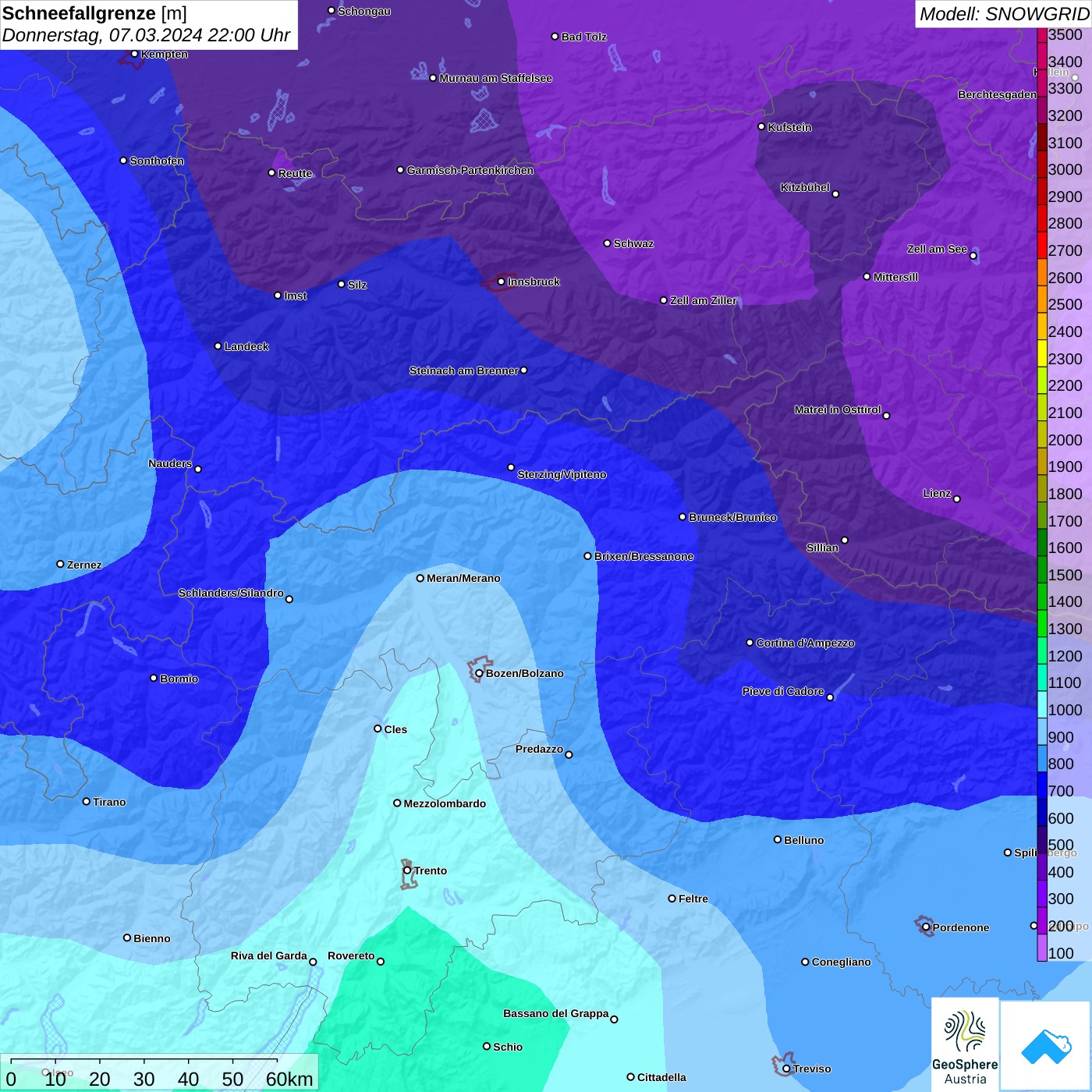Click the red 2700 m legend swatch
Screen dimensions: 1092x1092
coord(1042,245)
